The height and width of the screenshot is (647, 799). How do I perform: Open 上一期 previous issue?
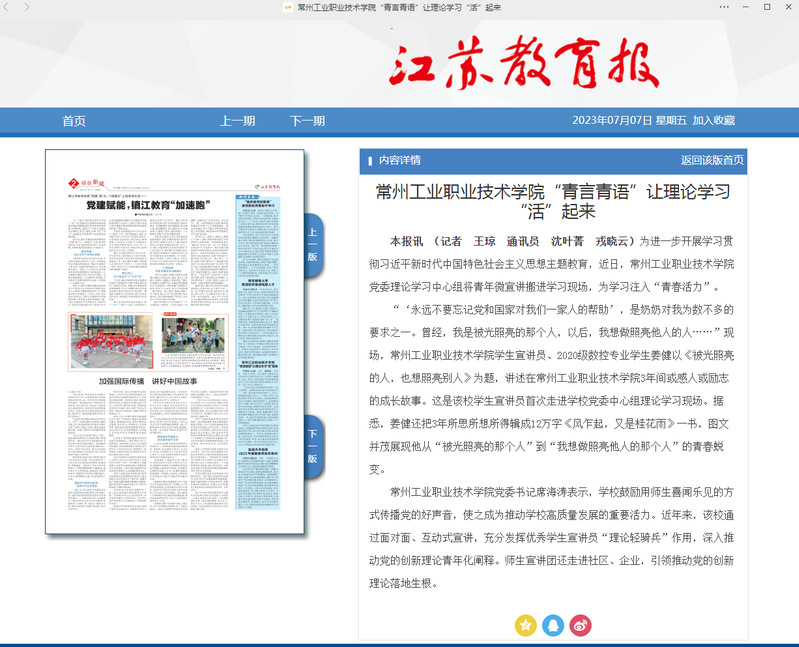237,121
